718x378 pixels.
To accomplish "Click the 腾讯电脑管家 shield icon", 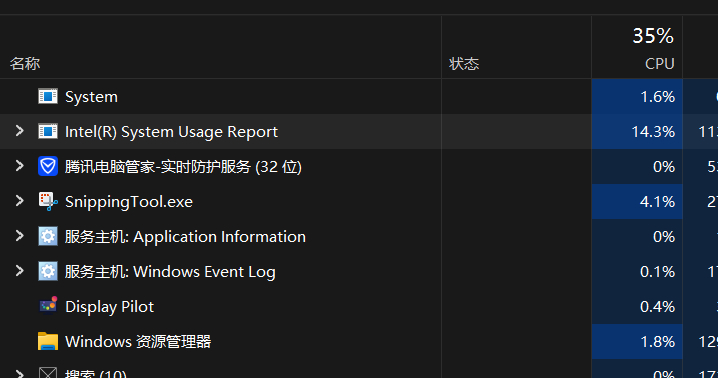I will [48, 166].
